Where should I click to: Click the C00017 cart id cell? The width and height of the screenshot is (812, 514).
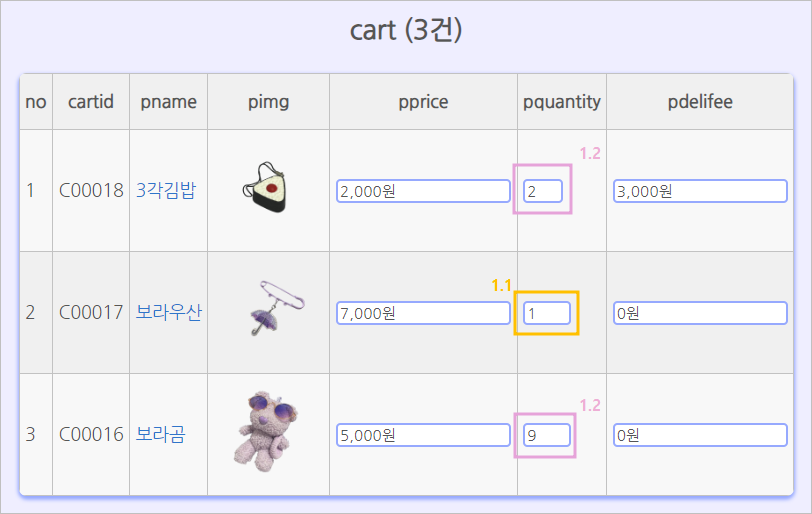[x=91, y=312]
